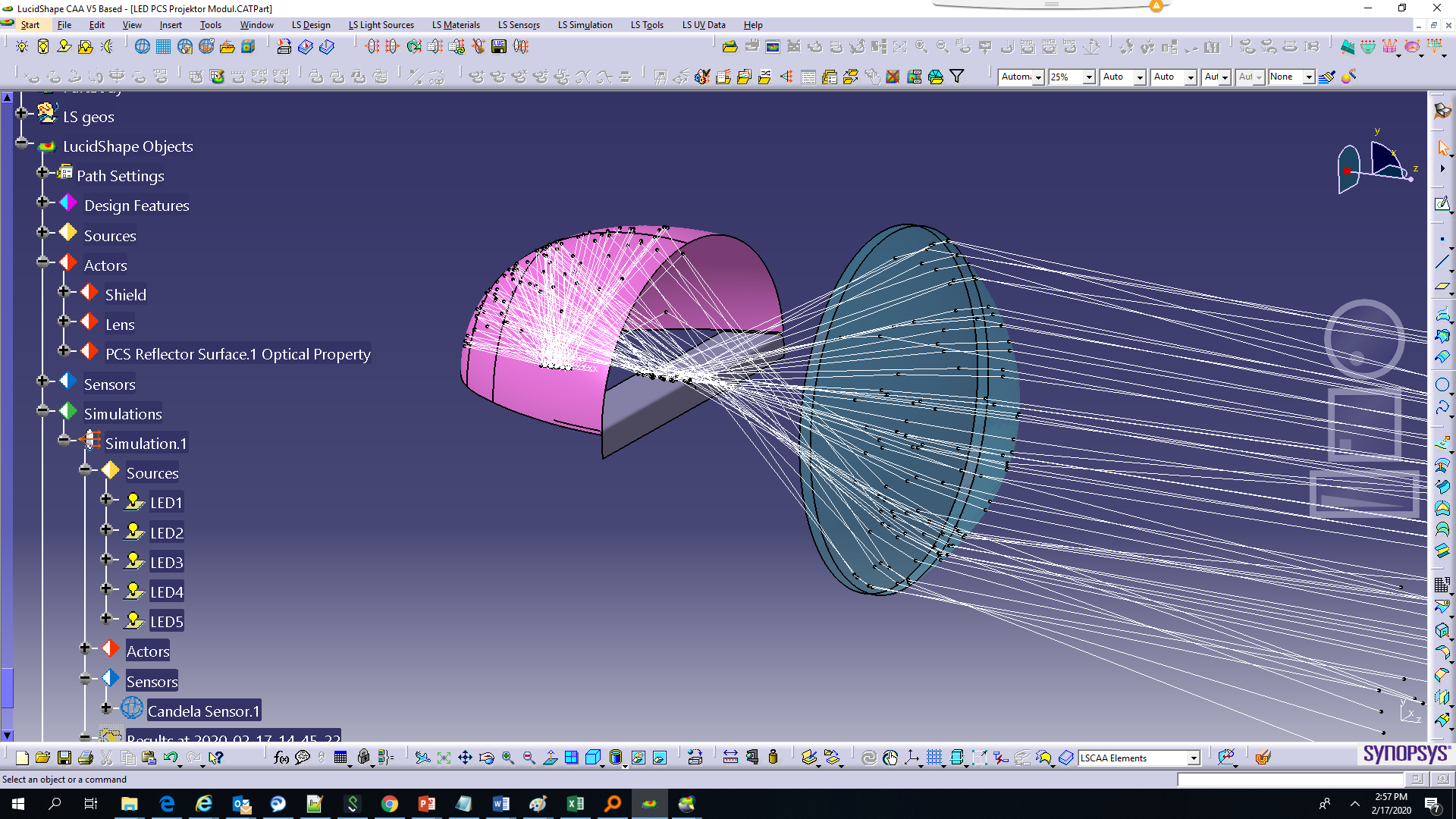The height and width of the screenshot is (819, 1456).
Task: Select the shaded cube rendering style icon
Action: tap(593, 757)
